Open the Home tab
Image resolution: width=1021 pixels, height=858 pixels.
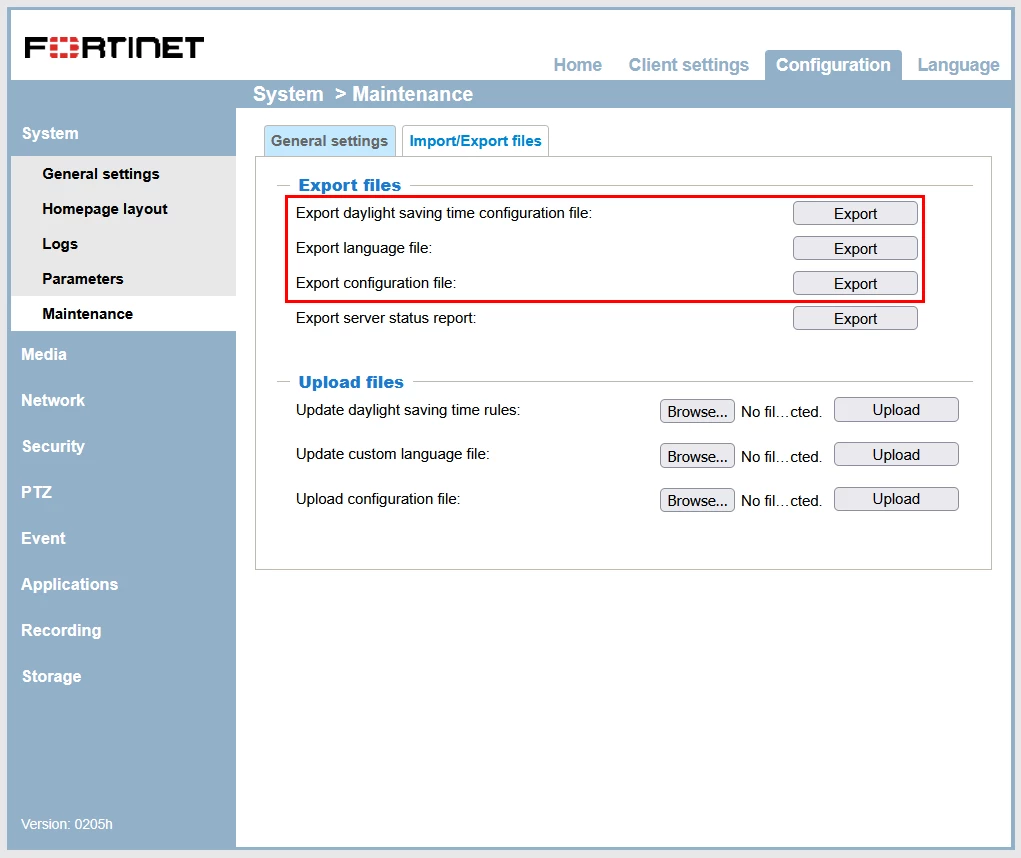[578, 65]
